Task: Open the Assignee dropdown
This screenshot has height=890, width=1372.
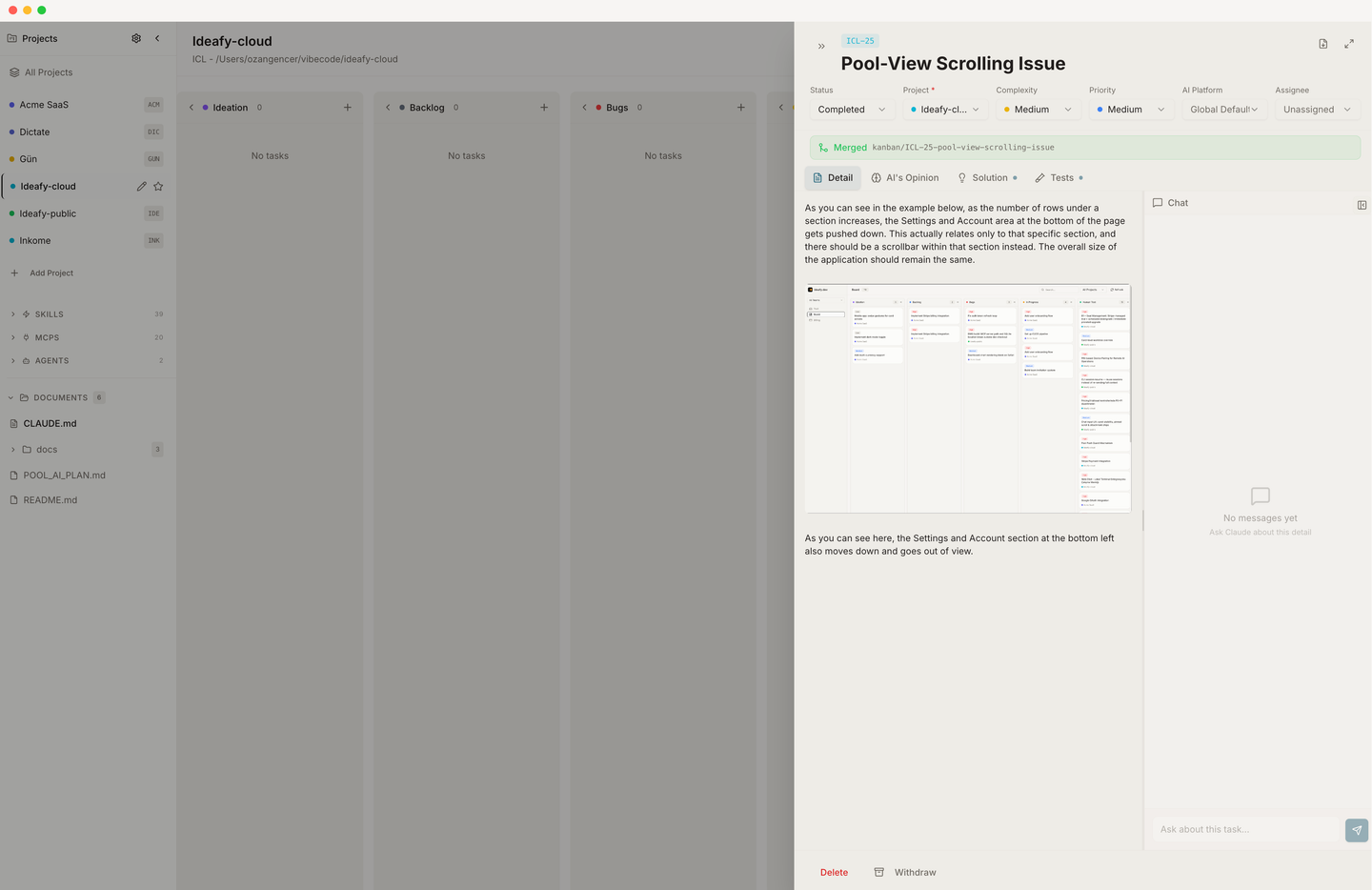Action: click(1318, 110)
